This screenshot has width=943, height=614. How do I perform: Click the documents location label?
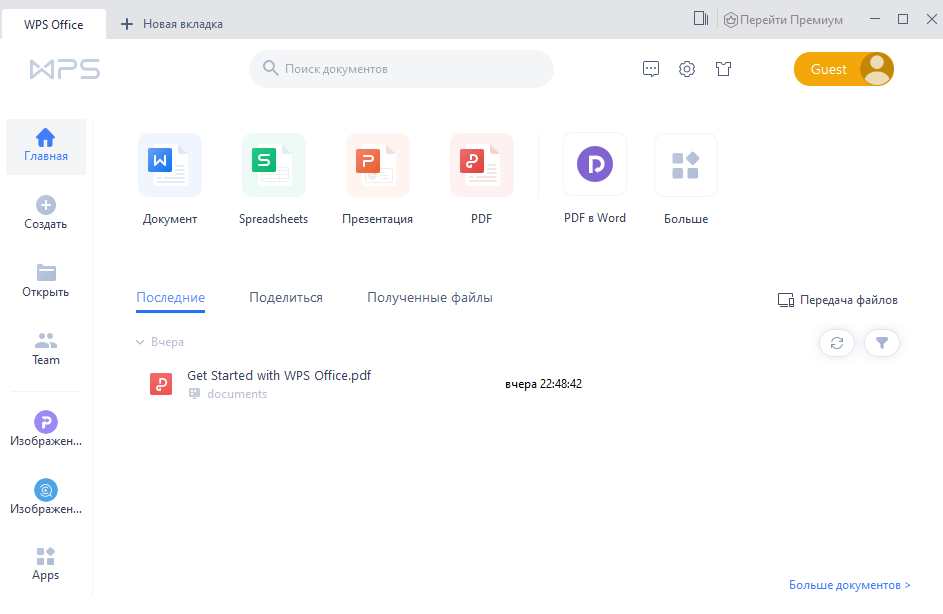click(x=237, y=394)
